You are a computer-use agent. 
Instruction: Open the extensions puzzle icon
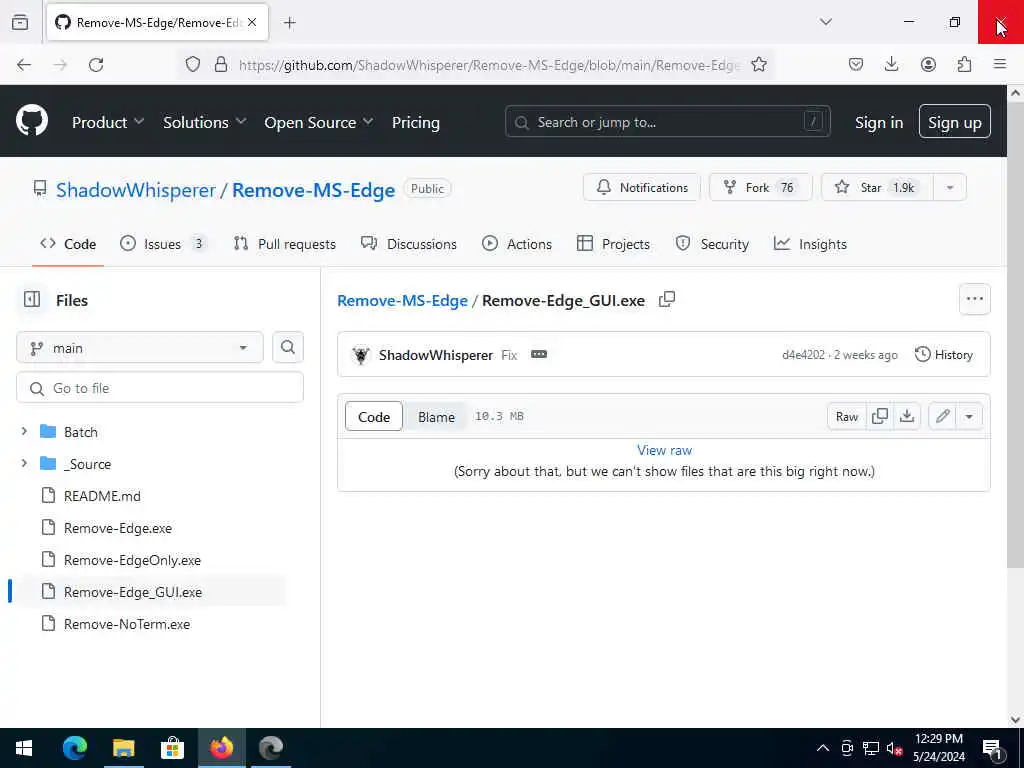tap(964, 64)
